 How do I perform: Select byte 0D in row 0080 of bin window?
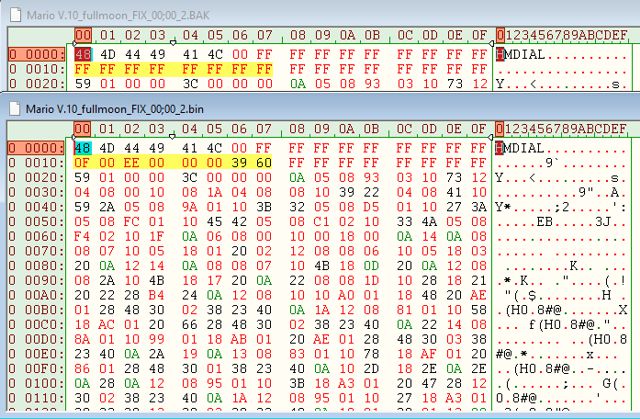coord(371,266)
